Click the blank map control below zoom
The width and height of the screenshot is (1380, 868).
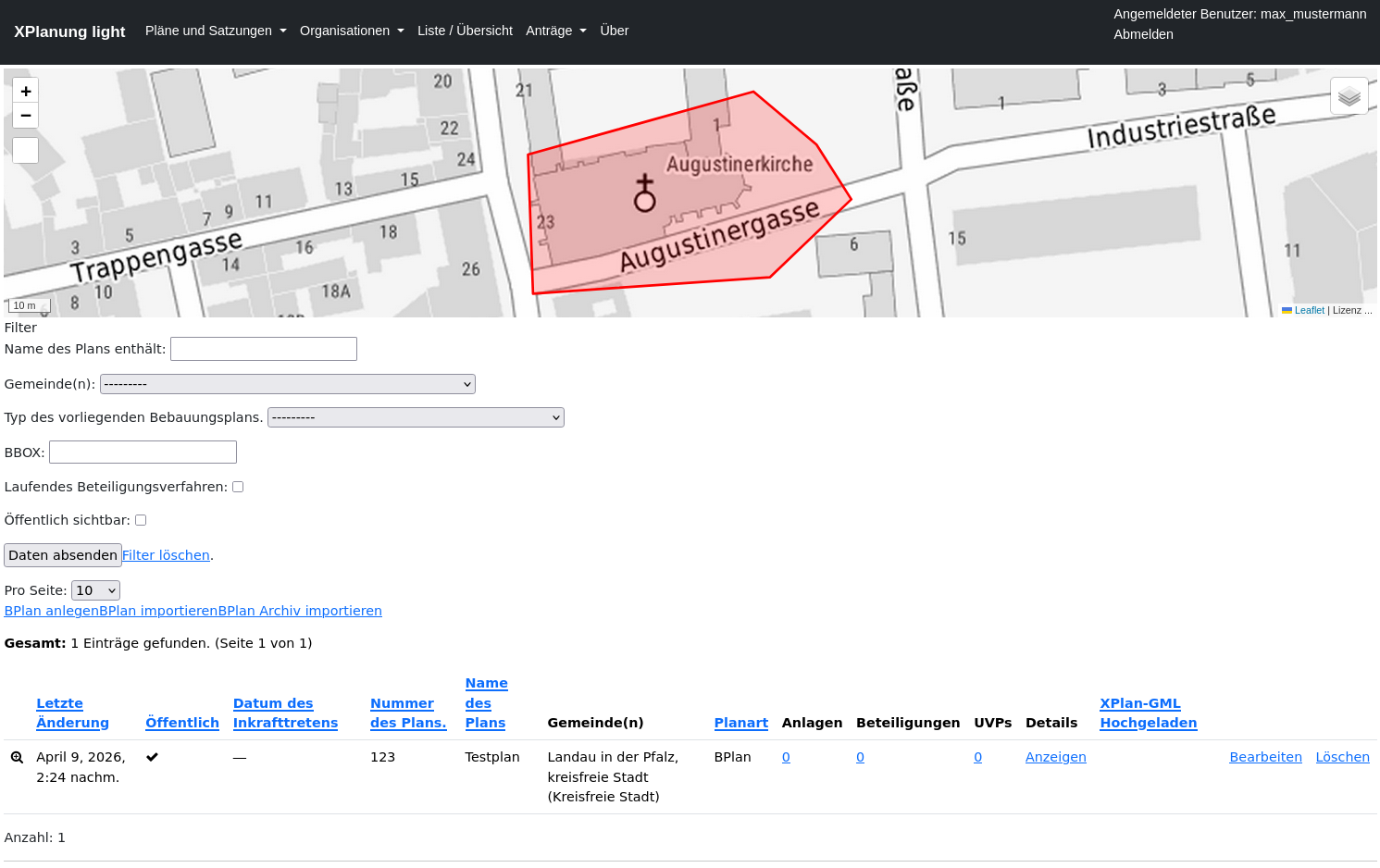pos(26,150)
